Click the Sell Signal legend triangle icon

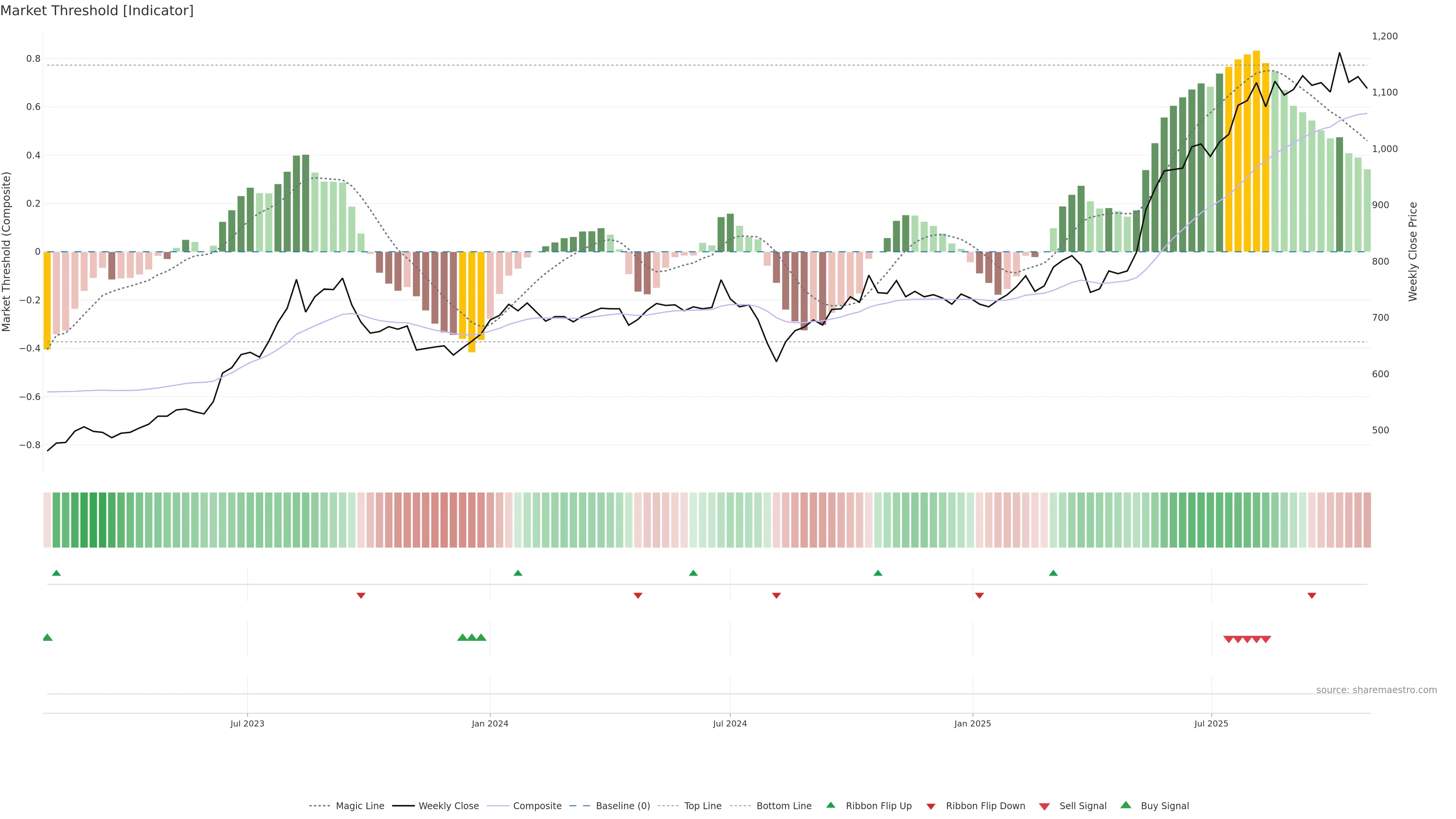pyautogui.click(x=1045, y=806)
